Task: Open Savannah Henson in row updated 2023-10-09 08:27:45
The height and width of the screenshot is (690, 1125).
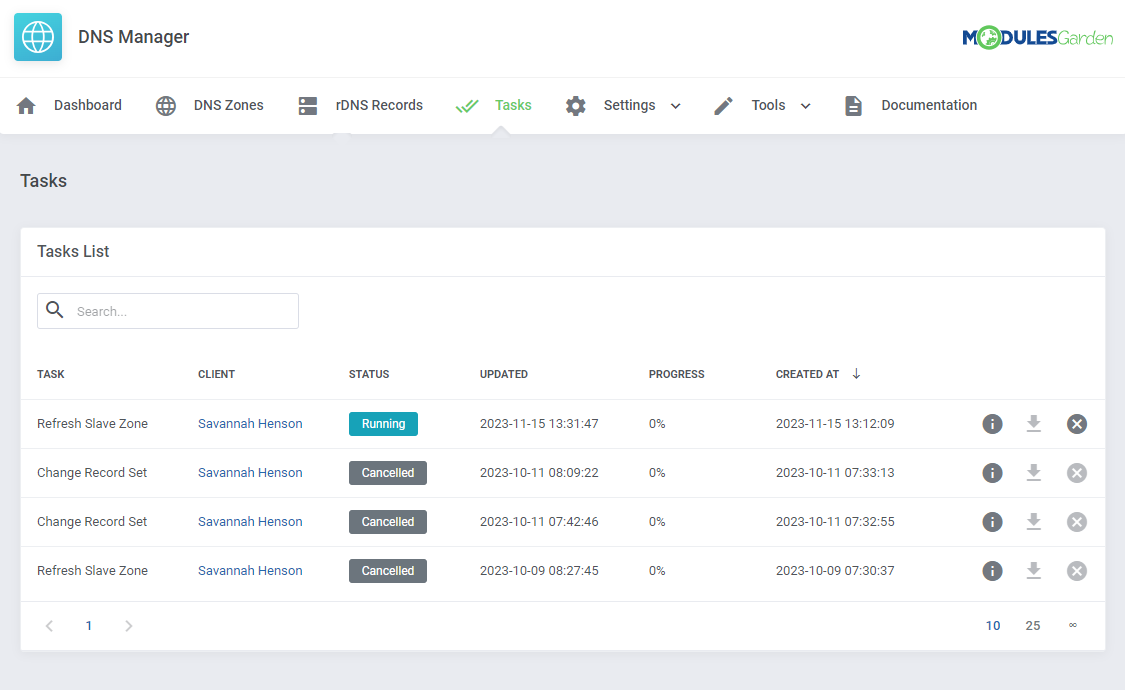Action: point(250,571)
